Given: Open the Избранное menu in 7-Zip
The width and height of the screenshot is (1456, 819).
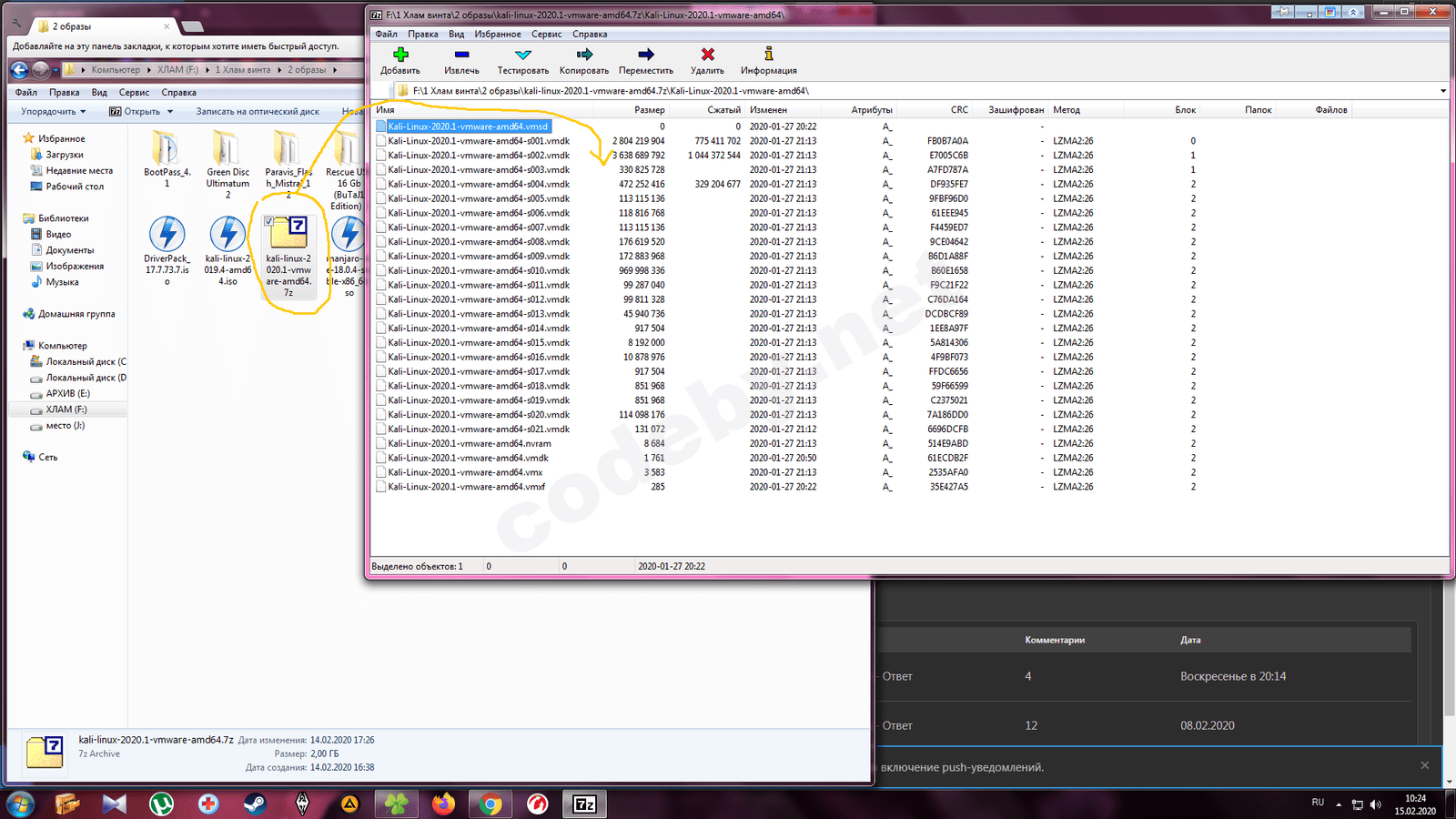Looking at the screenshot, I should click(497, 34).
